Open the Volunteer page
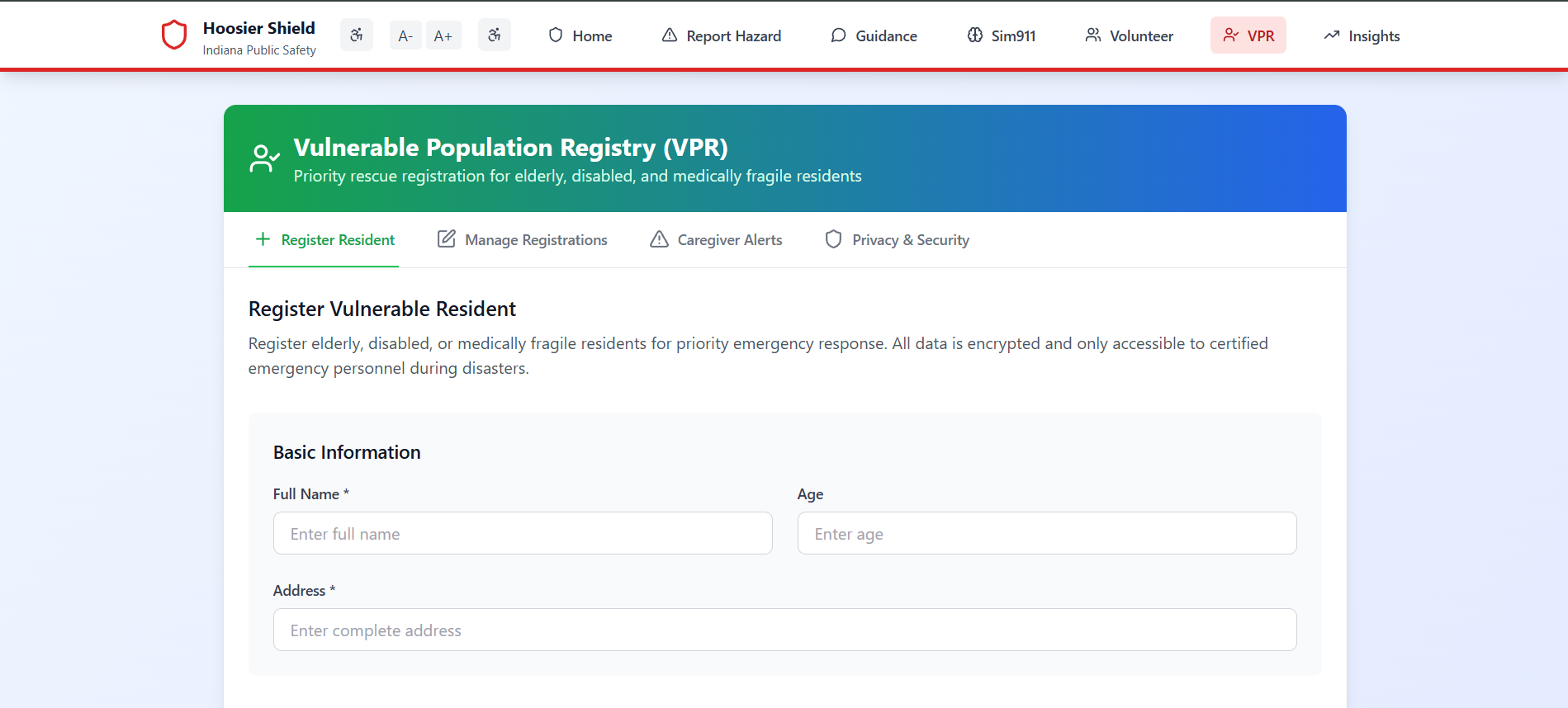This screenshot has width=1568, height=708. pyautogui.click(x=1129, y=35)
